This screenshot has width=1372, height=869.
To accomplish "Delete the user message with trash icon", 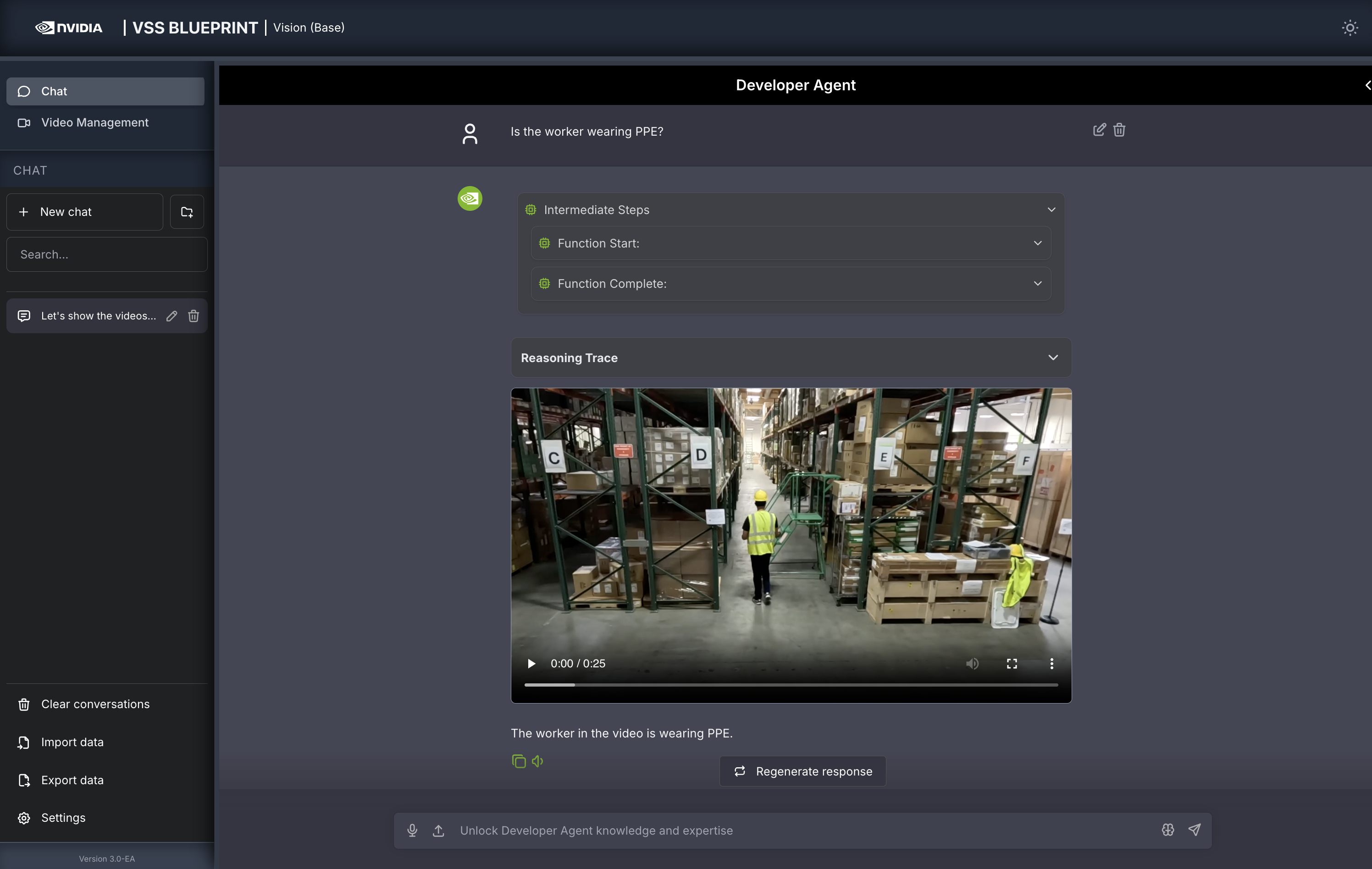I will 1119,130.
